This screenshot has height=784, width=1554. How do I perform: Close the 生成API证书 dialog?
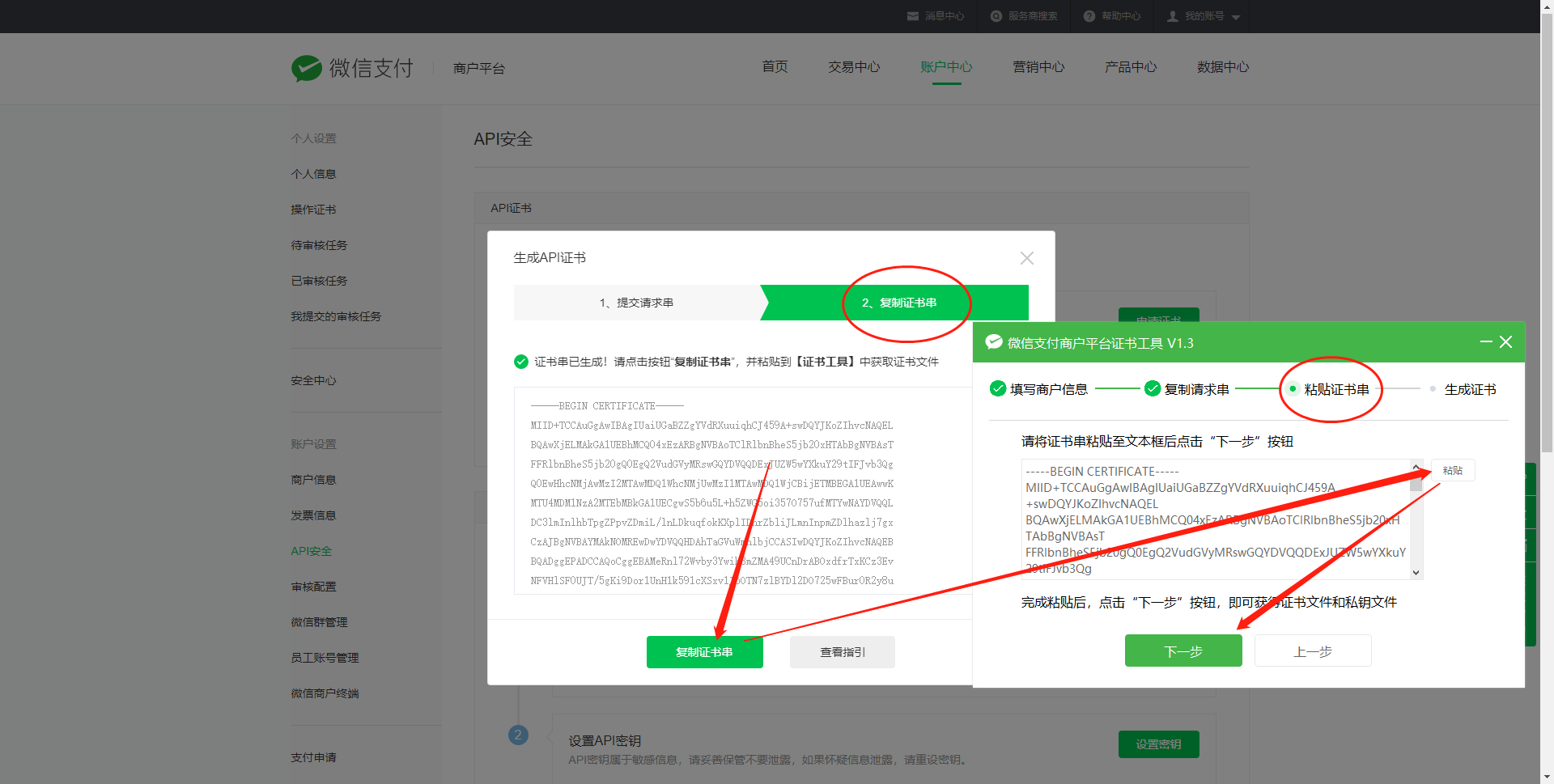coord(1027,258)
